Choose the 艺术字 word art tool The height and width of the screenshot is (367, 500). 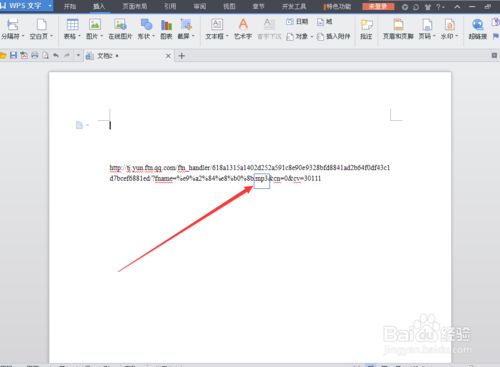pos(243,29)
